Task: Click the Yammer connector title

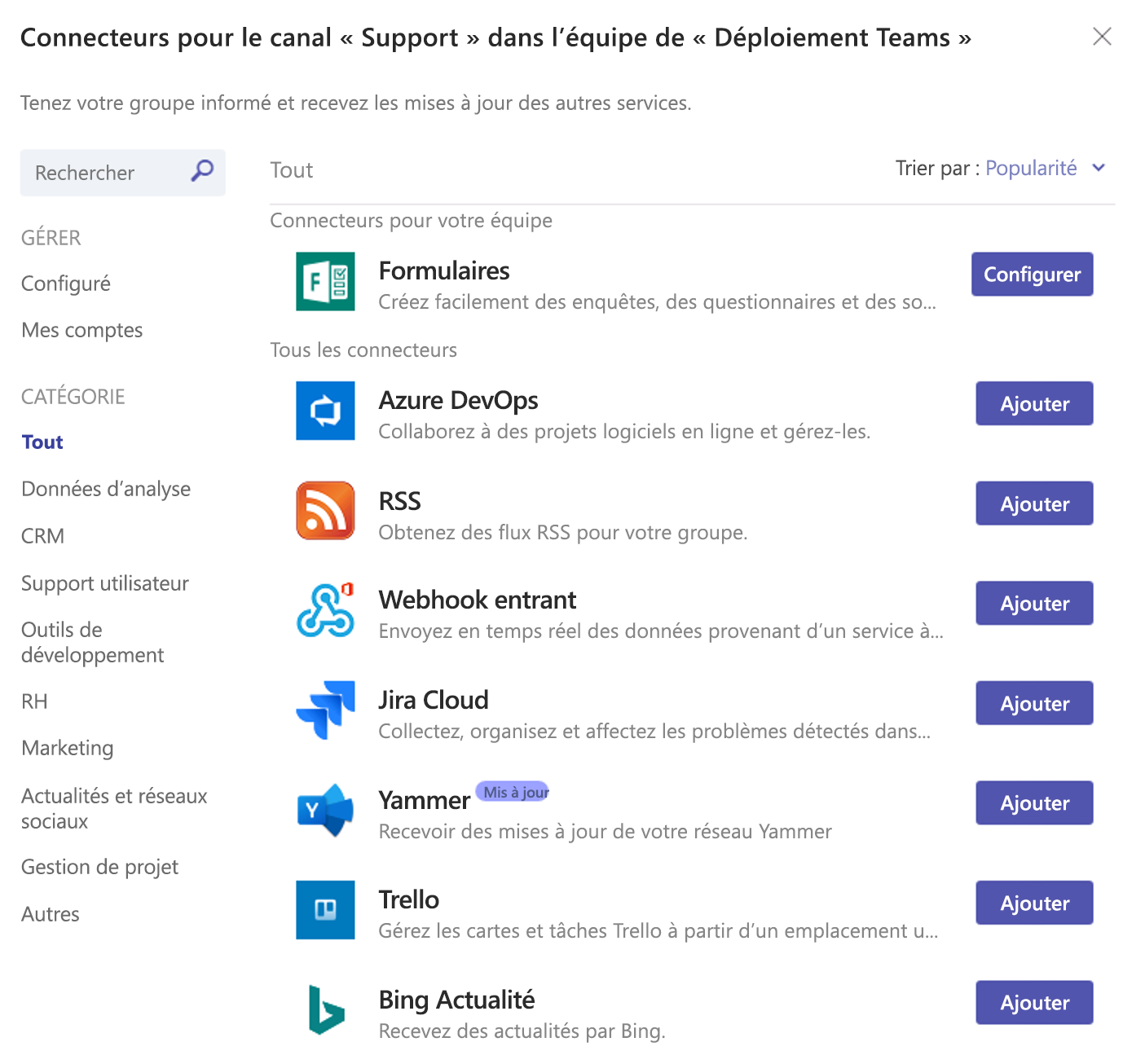Action: click(424, 800)
